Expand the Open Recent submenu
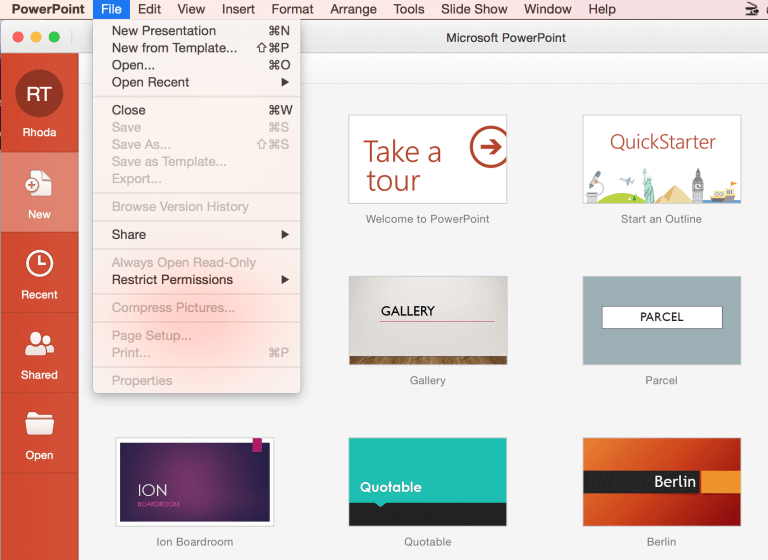Viewport: 768px width, 560px height. pyautogui.click(x=196, y=82)
